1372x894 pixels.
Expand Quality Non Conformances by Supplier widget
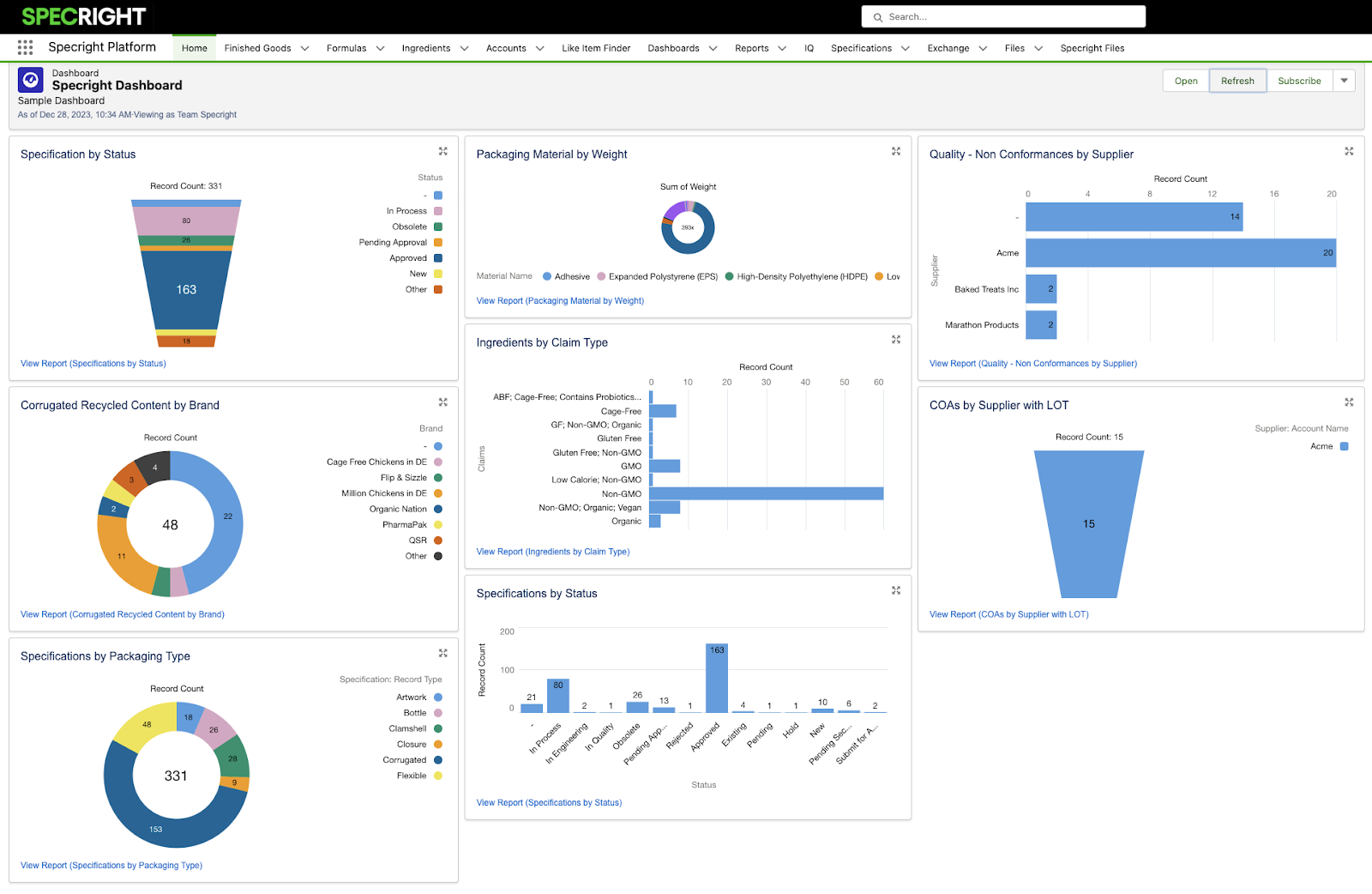tap(1349, 151)
